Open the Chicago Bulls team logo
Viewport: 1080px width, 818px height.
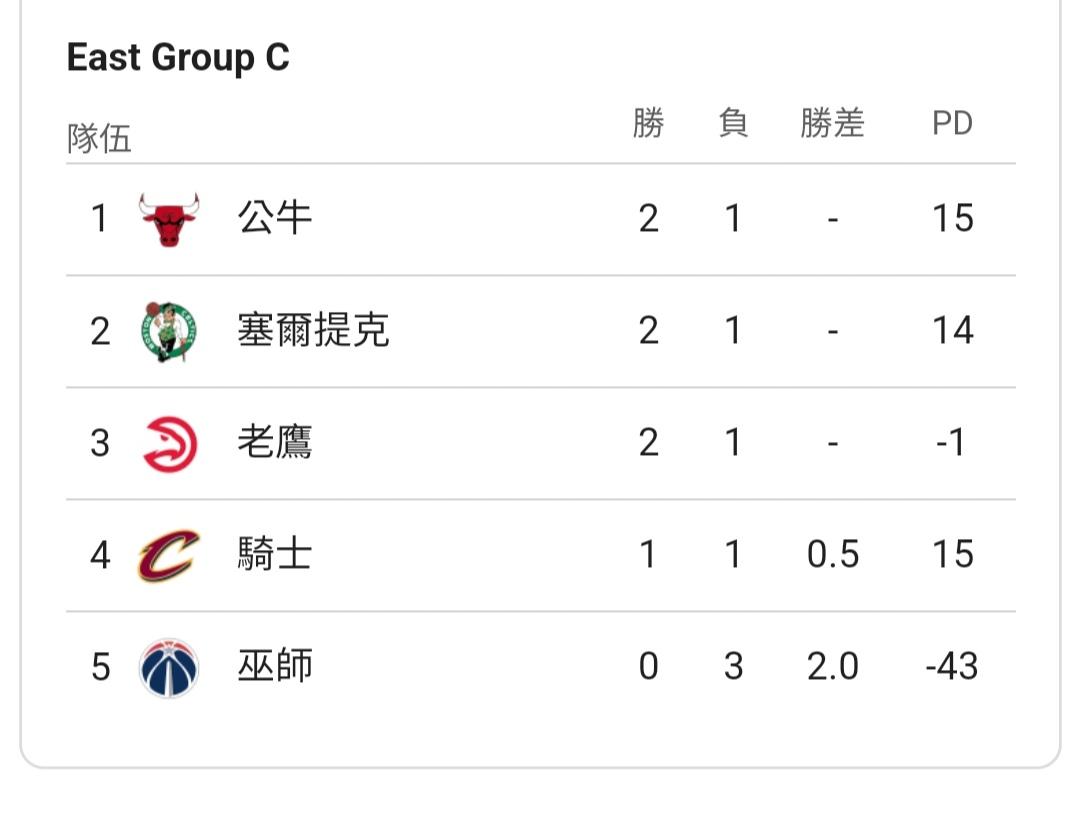[169, 219]
